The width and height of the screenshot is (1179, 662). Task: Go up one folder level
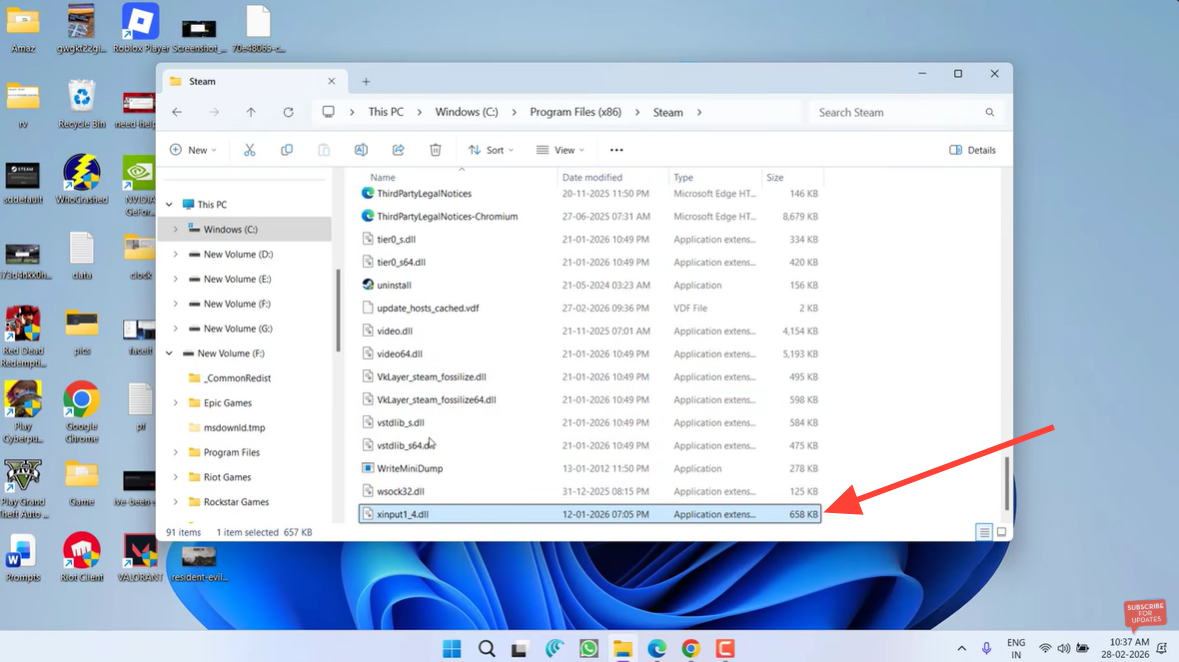click(251, 113)
